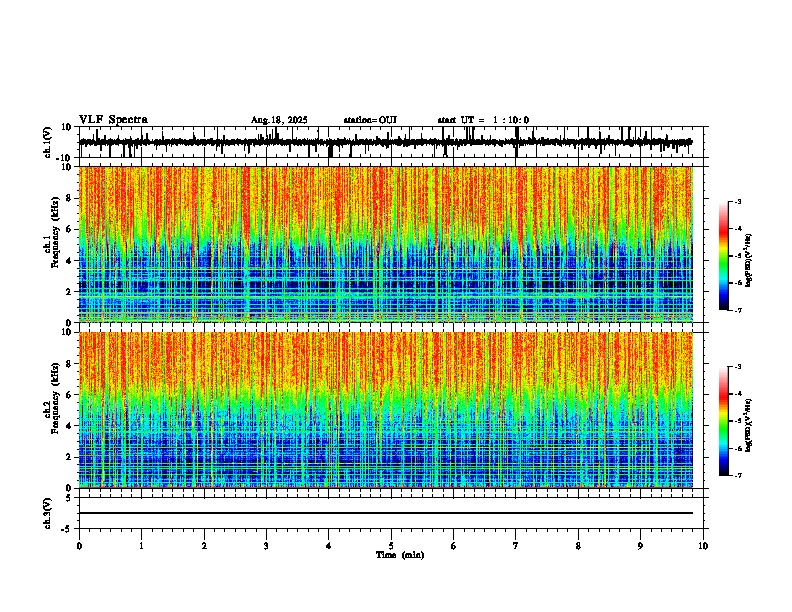This screenshot has height=612, width=792.
Task: Click the "5" tick on ch.3(V) axis
Action: coord(69,498)
